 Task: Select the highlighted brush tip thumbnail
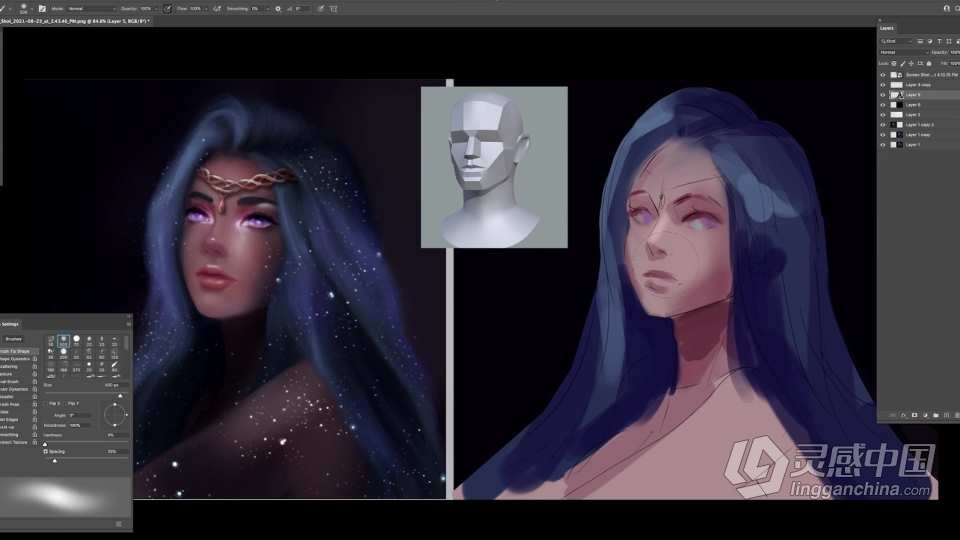coord(63,342)
